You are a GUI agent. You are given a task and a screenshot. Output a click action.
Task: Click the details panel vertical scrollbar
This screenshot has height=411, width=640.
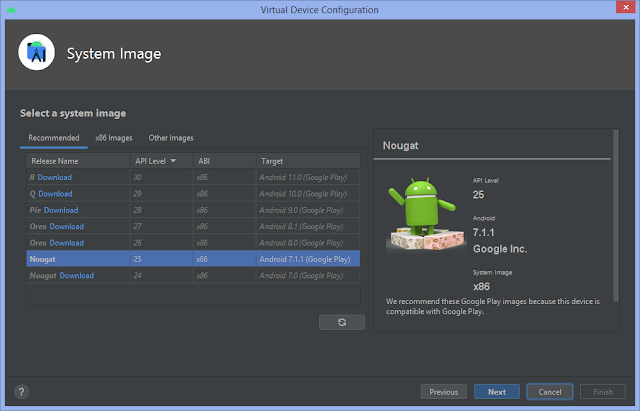616,215
